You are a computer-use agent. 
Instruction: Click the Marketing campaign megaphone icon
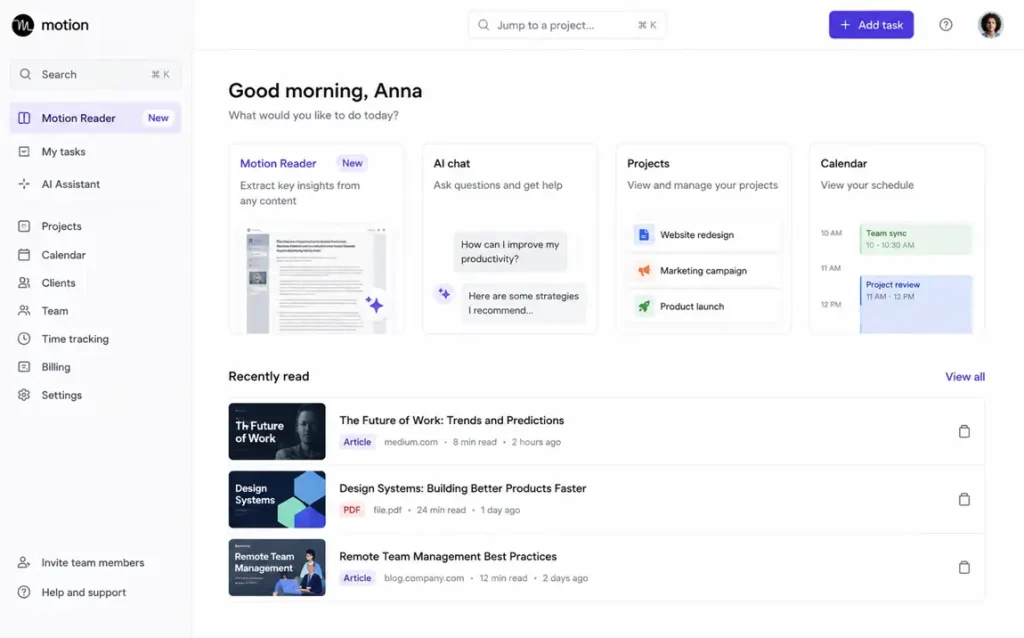[x=644, y=270]
